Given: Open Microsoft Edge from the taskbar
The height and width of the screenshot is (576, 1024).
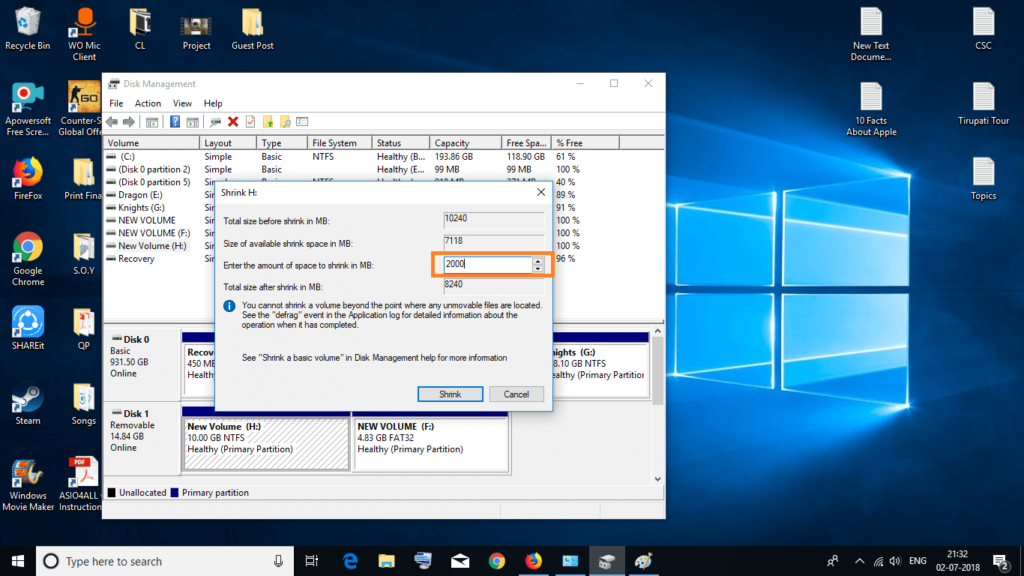Looking at the screenshot, I should [x=349, y=561].
